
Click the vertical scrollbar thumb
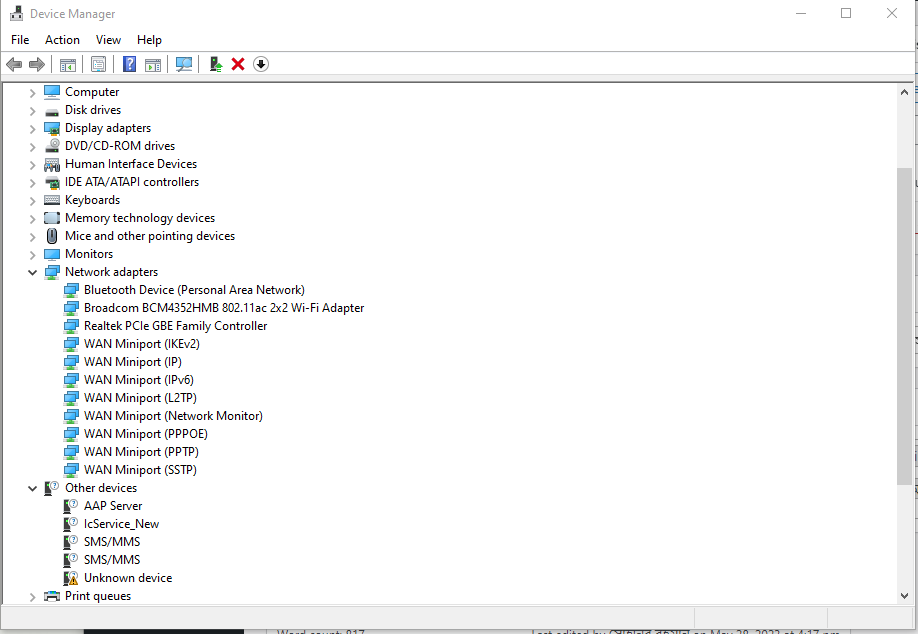tap(904, 326)
